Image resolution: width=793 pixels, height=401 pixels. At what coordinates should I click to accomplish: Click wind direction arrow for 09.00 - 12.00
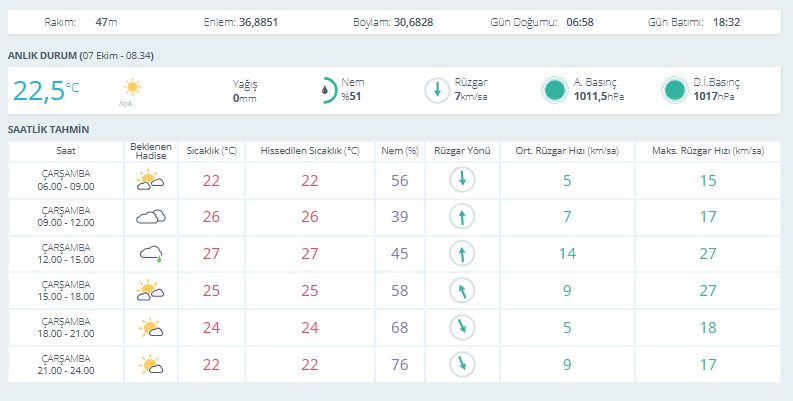[x=462, y=217]
